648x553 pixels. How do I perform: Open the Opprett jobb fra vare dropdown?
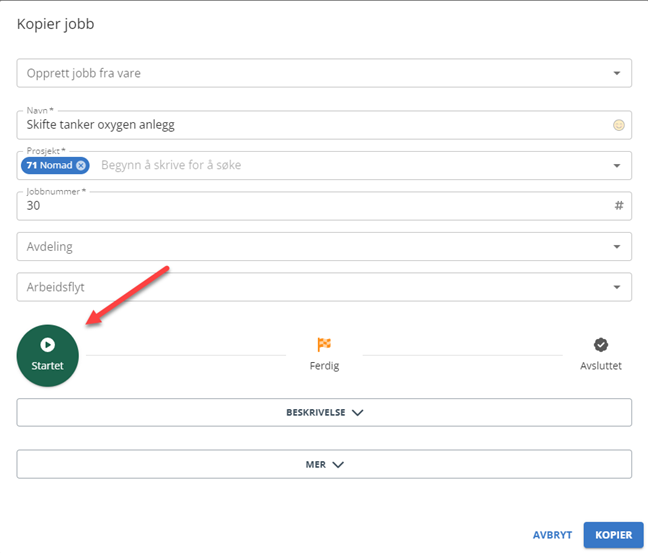click(324, 73)
